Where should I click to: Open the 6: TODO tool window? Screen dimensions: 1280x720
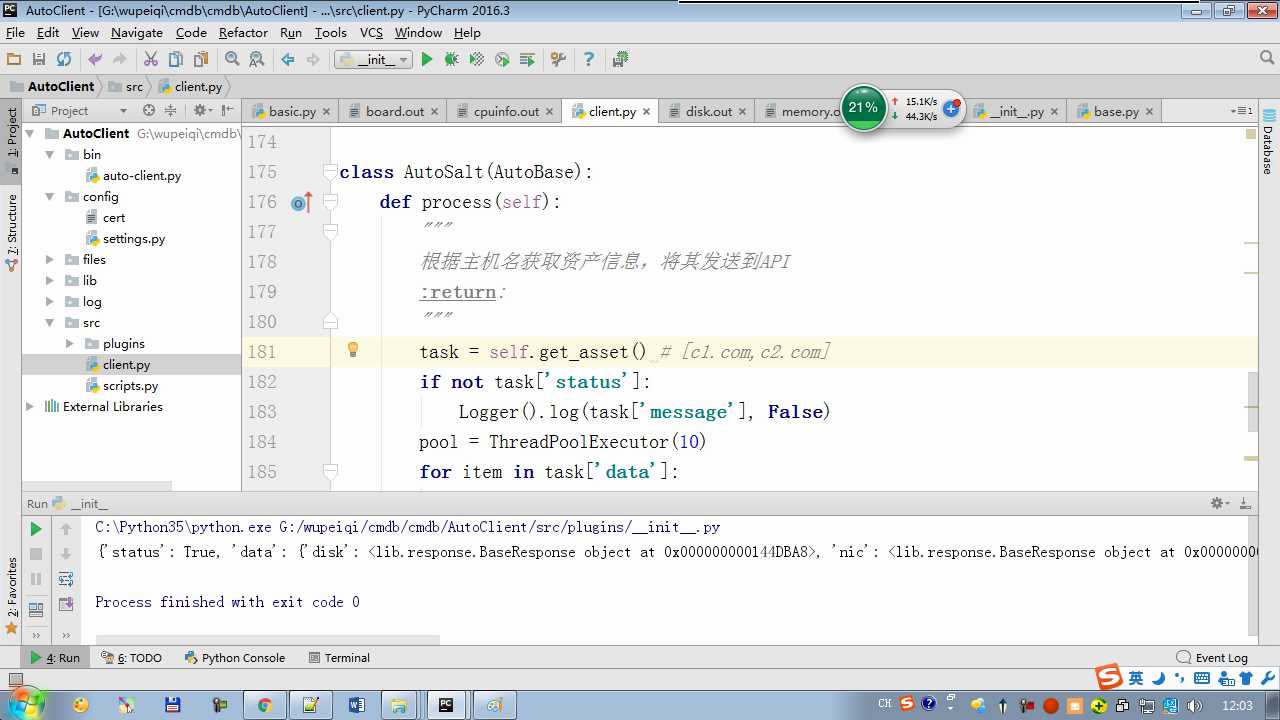click(131, 658)
